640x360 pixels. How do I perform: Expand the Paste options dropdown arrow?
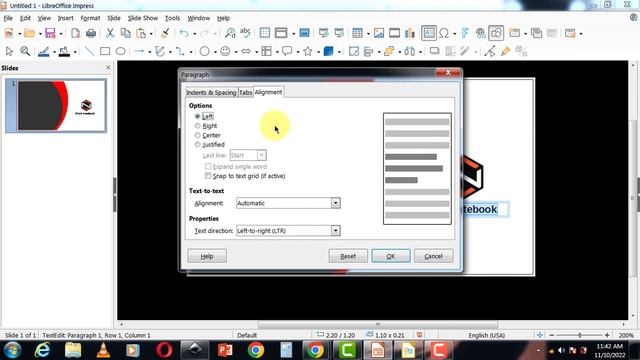[x=151, y=33]
